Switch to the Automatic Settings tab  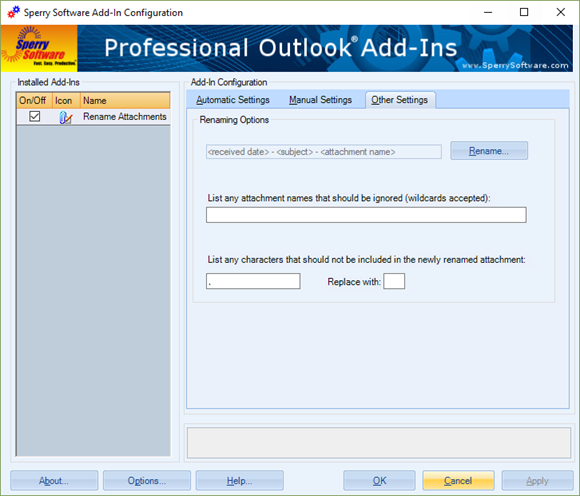[233, 100]
